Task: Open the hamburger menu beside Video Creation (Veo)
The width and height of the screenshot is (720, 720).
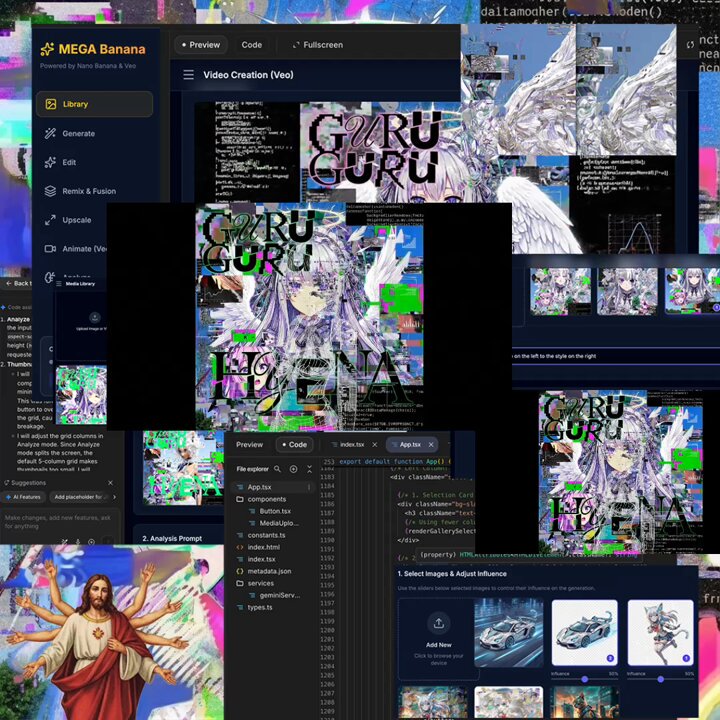Action: tap(188, 75)
